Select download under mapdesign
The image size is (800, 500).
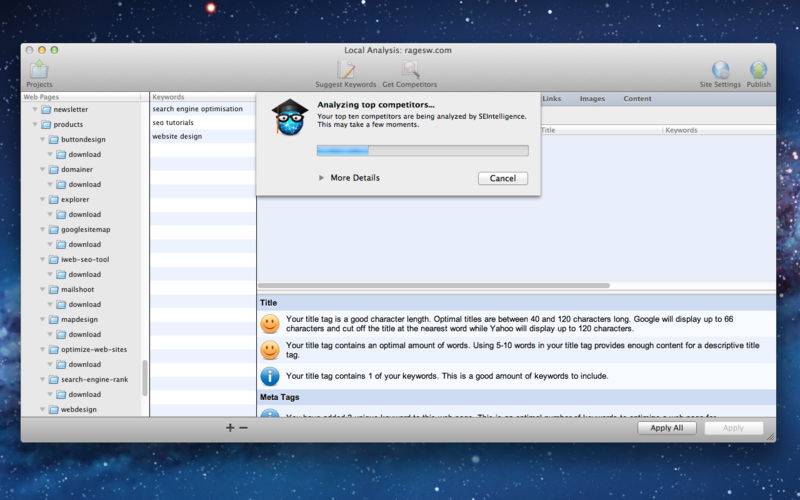[x=85, y=335]
